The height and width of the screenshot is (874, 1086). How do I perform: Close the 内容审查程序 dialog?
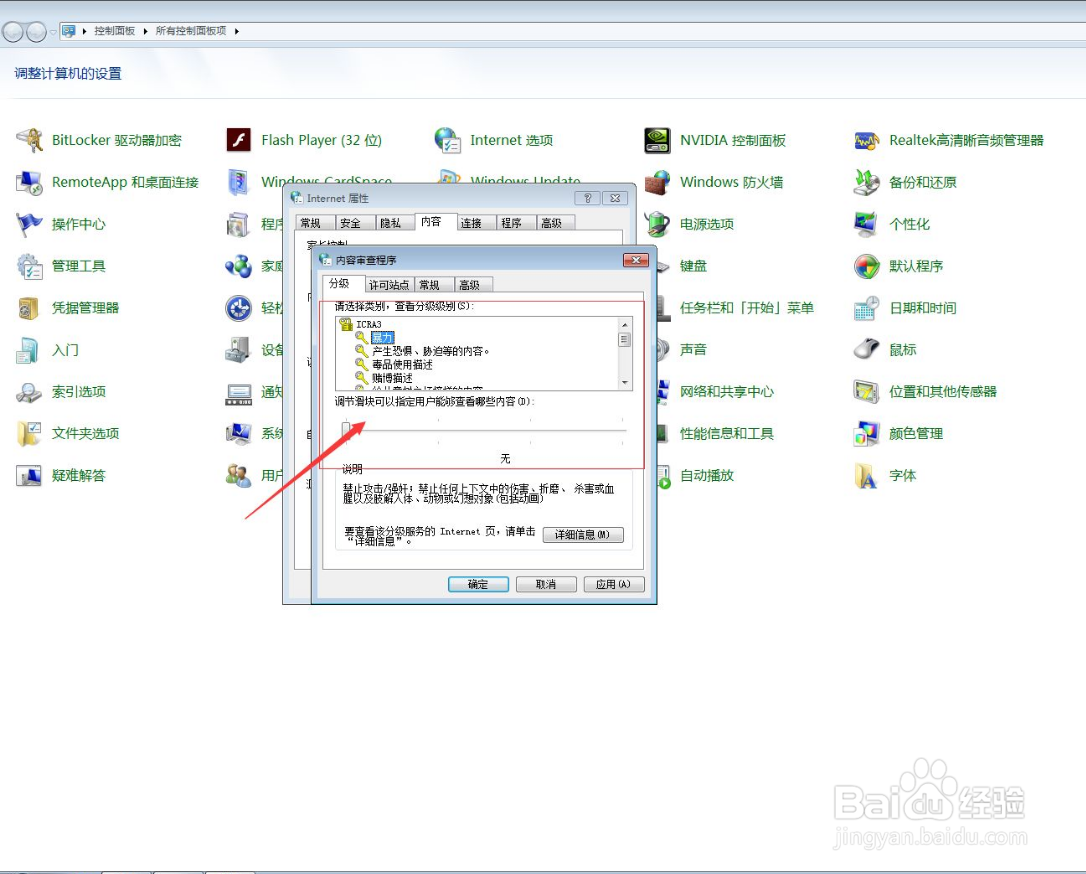(x=636, y=260)
